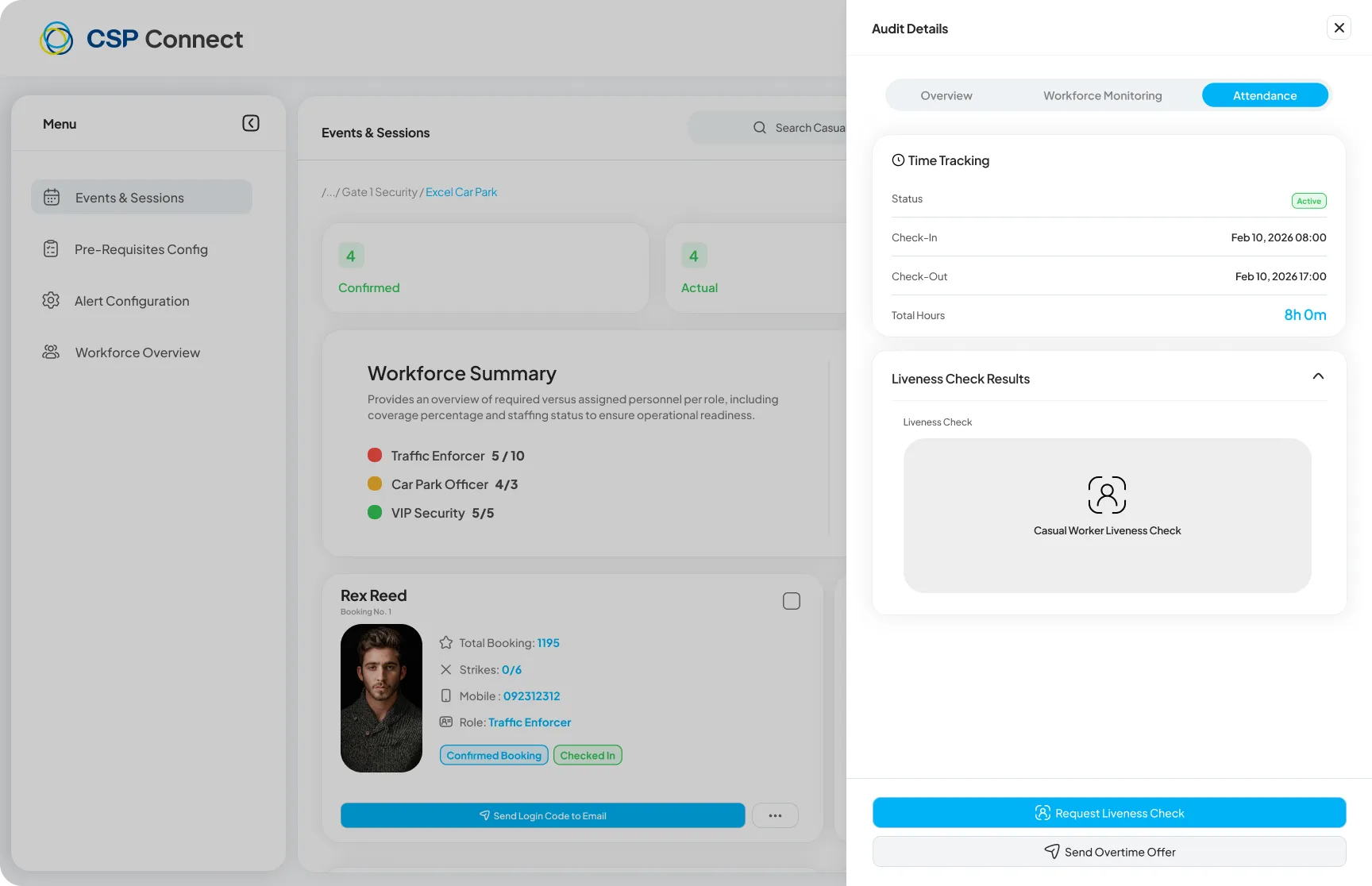Image resolution: width=1372 pixels, height=886 pixels.
Task: Click Strikes value 0/6
Action: [x=511, y=670]
